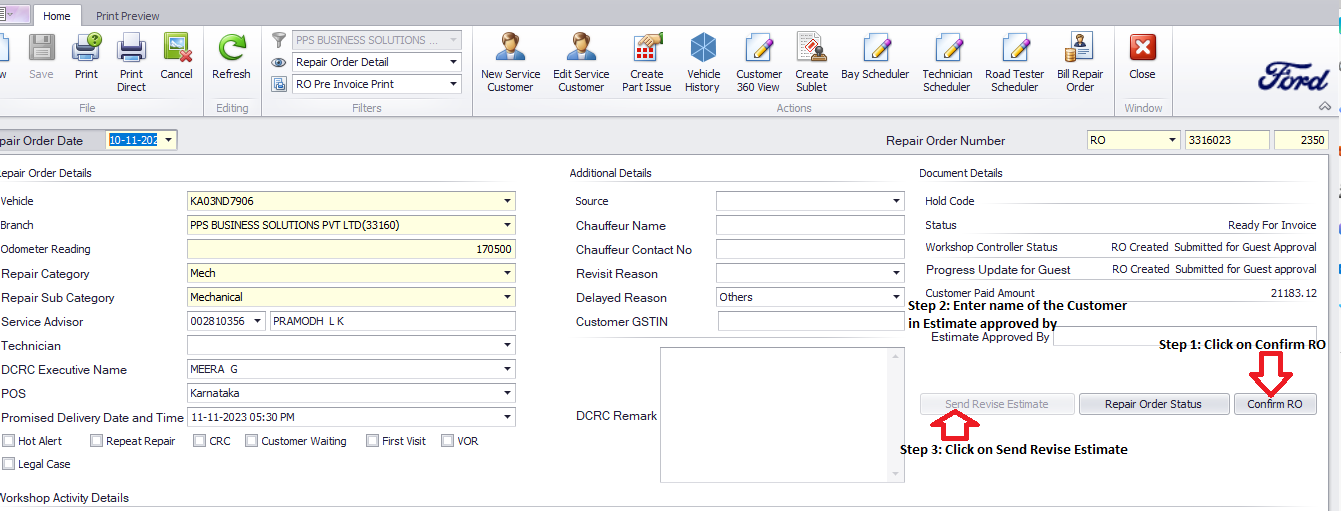The width and height of the screenshot is (1341, 511).
Task: Expand the Repair Order Date picker
Action: click(x=169, y=141)
